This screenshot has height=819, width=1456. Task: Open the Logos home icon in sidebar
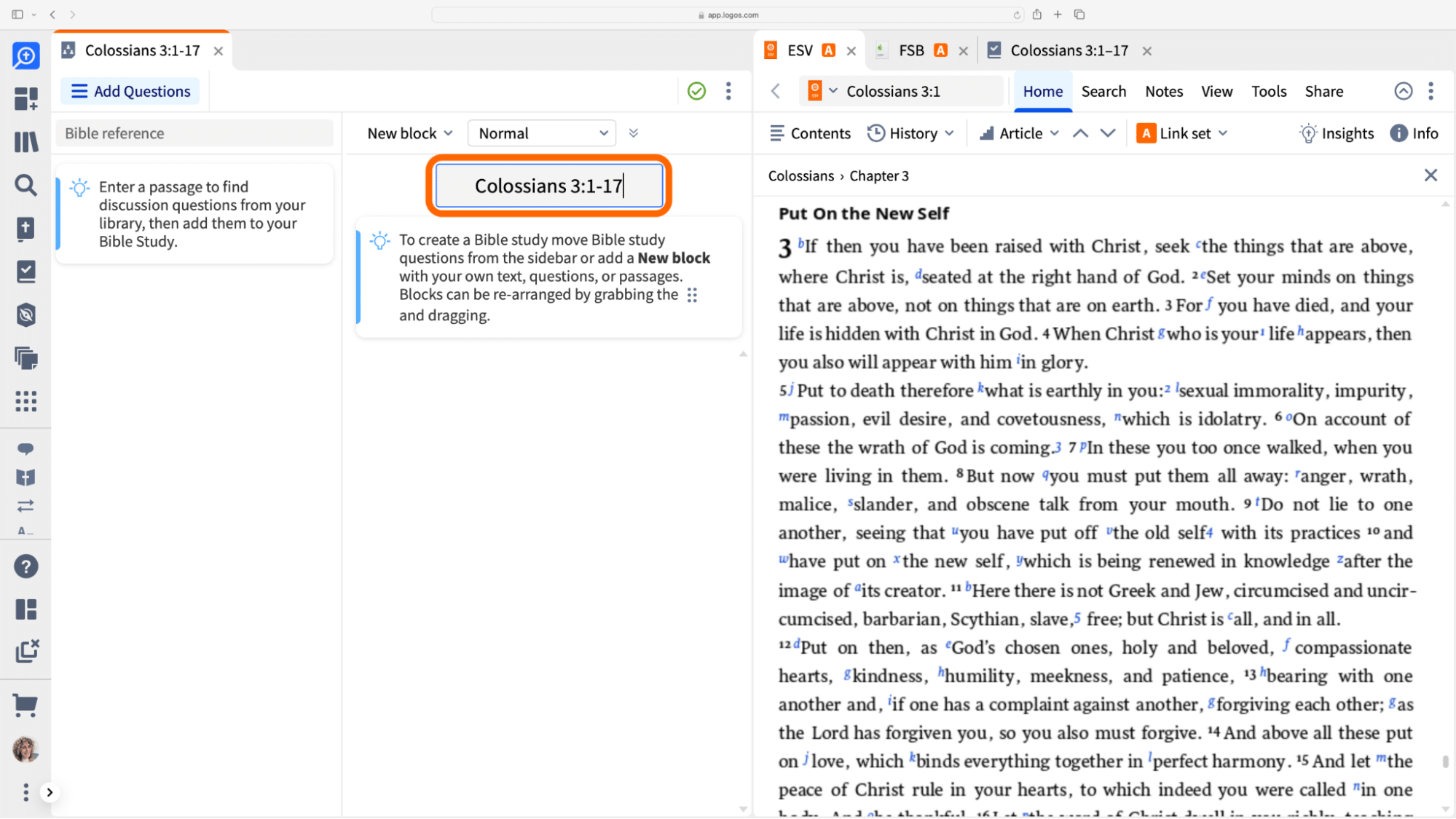[x=25, y=56]
